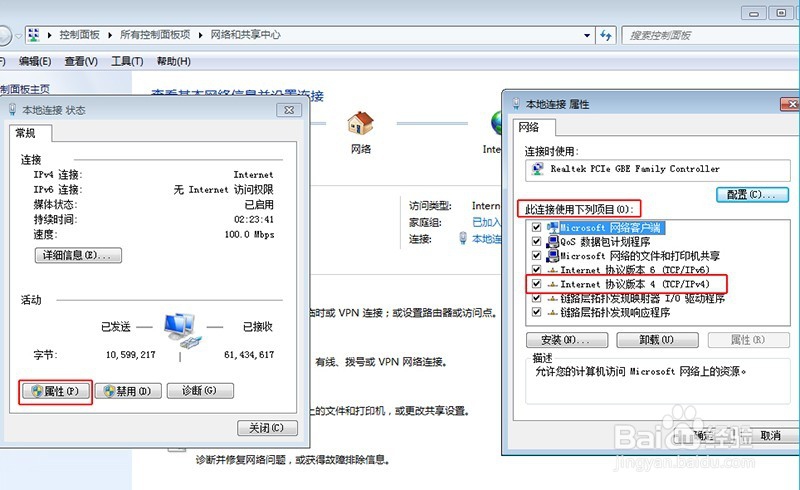
Task: Toggle the 链路层拓扑发现响应程序 checkbox
Action: 536,311
